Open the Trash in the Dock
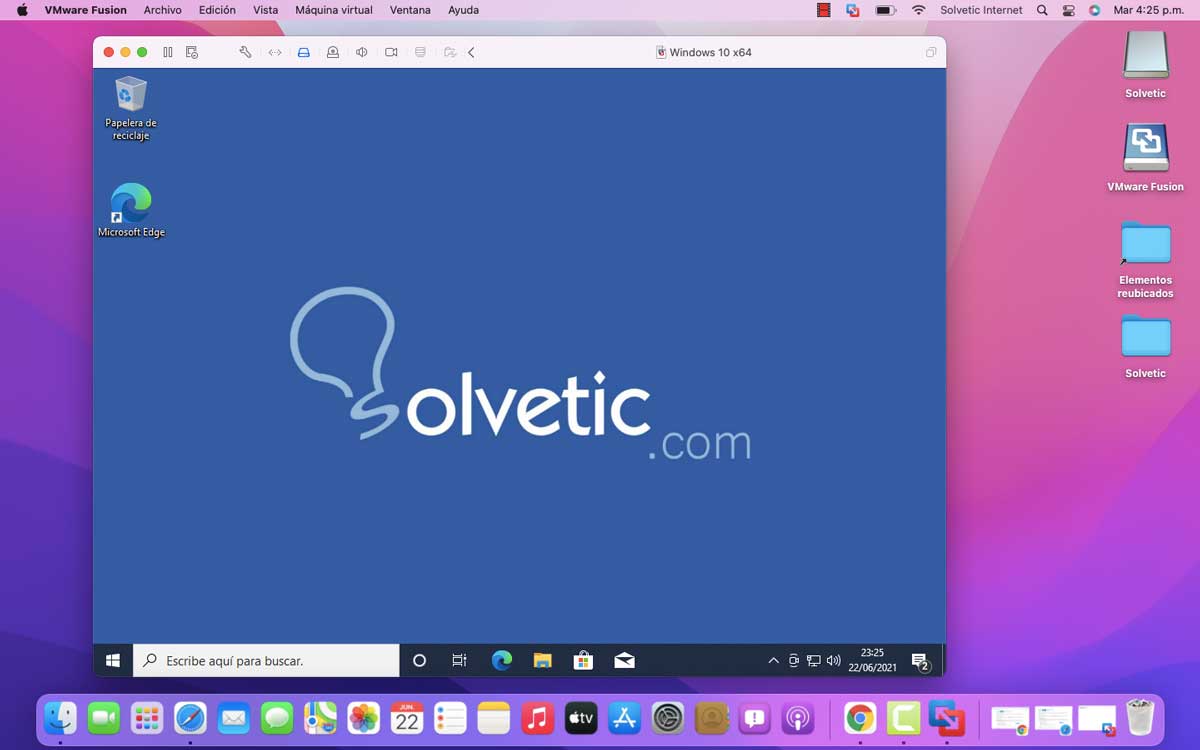This screenshot has width=1200, height=750. pyautogui.click(x=1140, y=717)
